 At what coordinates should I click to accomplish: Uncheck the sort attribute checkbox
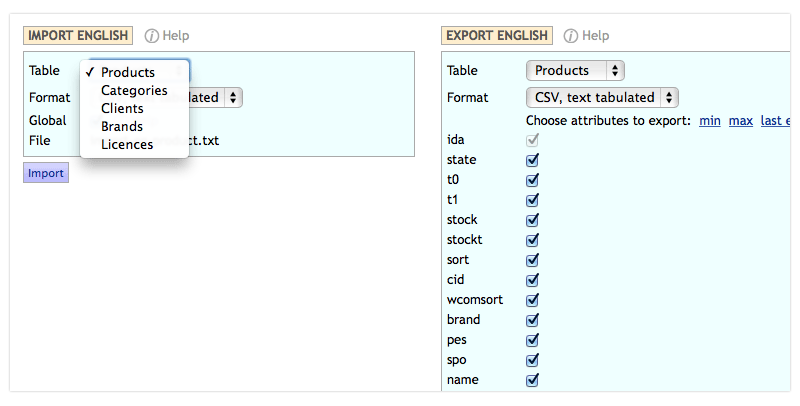pos(532,260)
